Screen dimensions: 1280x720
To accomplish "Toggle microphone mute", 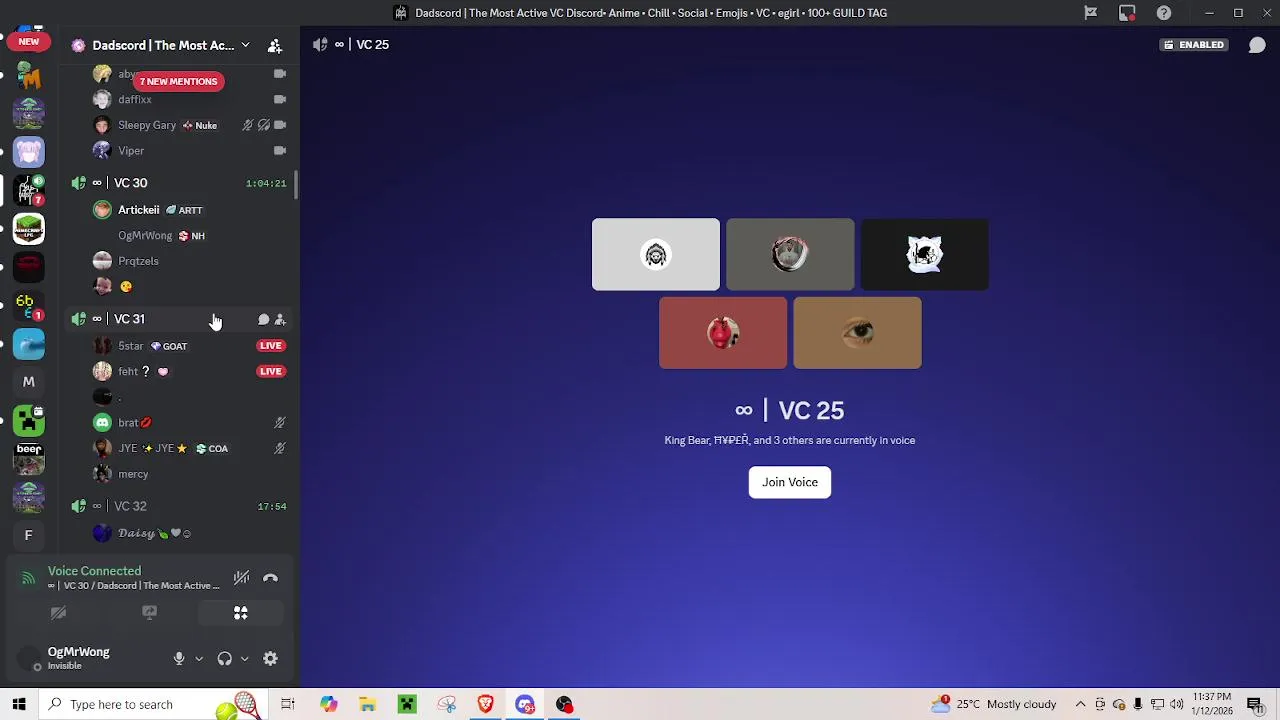I will click(x=179, y=659).
